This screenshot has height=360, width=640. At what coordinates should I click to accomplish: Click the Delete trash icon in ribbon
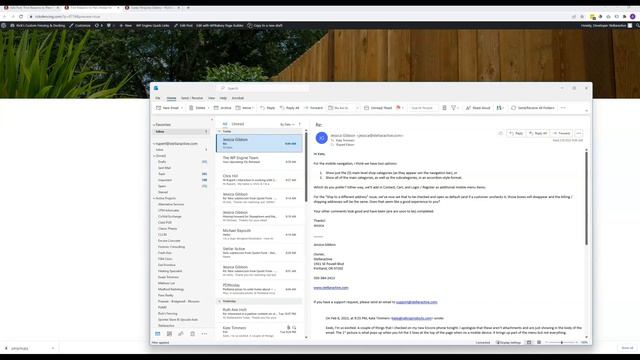click(191, 108)
